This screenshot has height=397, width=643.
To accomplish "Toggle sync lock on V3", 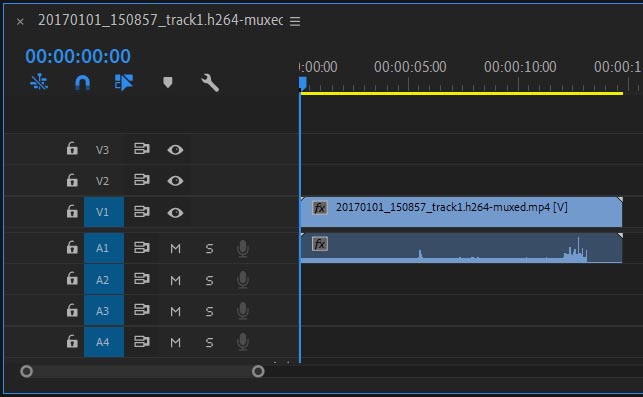I will [x=141, y=148].
